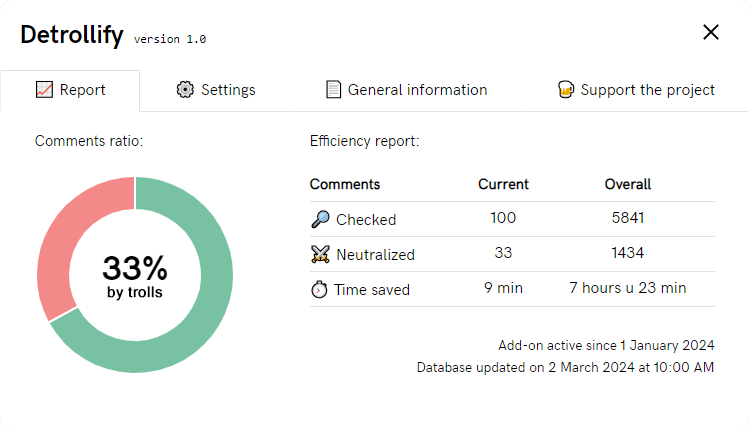
Task: Open the Support the project tab
Action: click(636, 90)
